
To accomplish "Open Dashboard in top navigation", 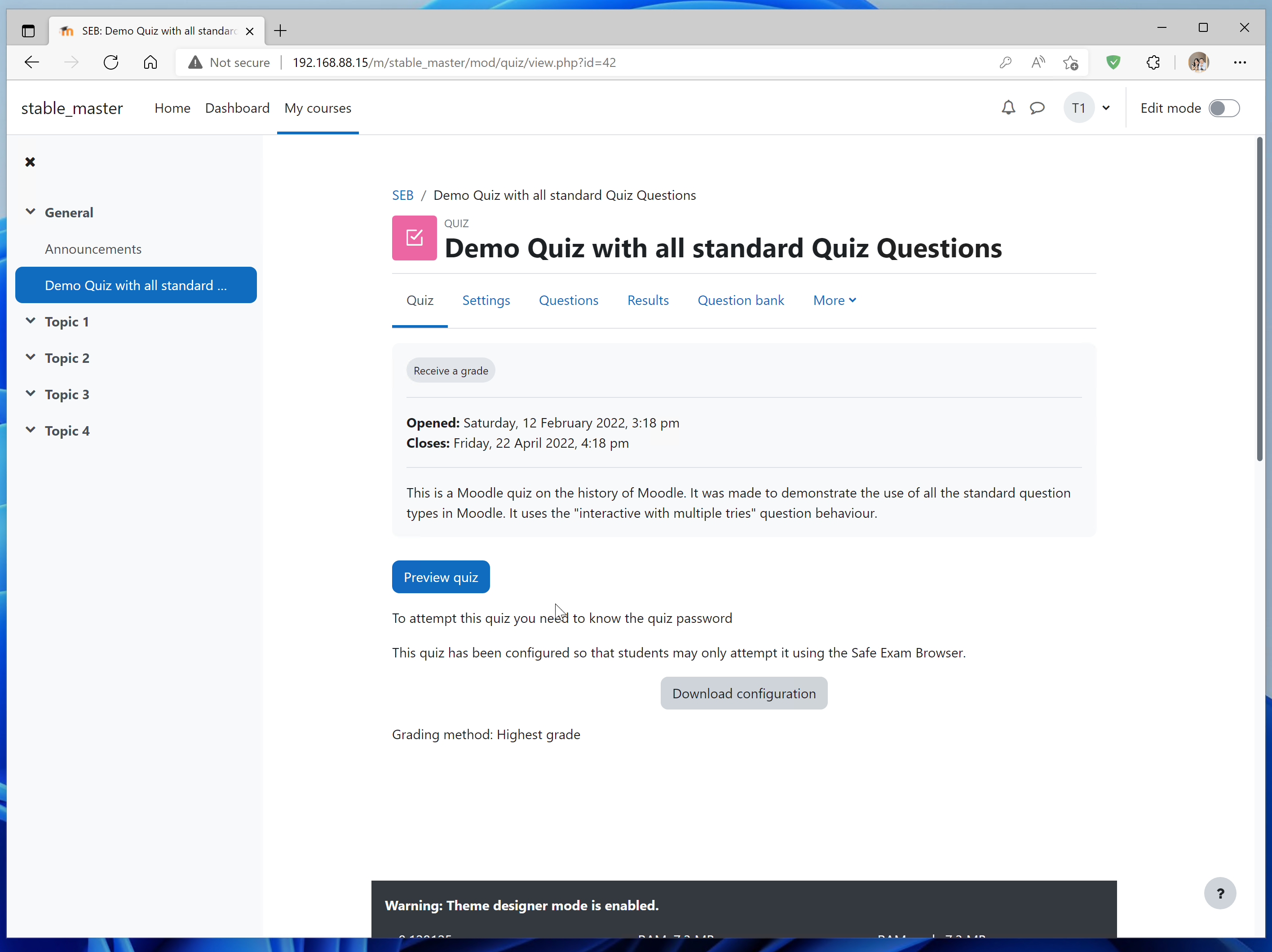I will click(x=237, y=108).
